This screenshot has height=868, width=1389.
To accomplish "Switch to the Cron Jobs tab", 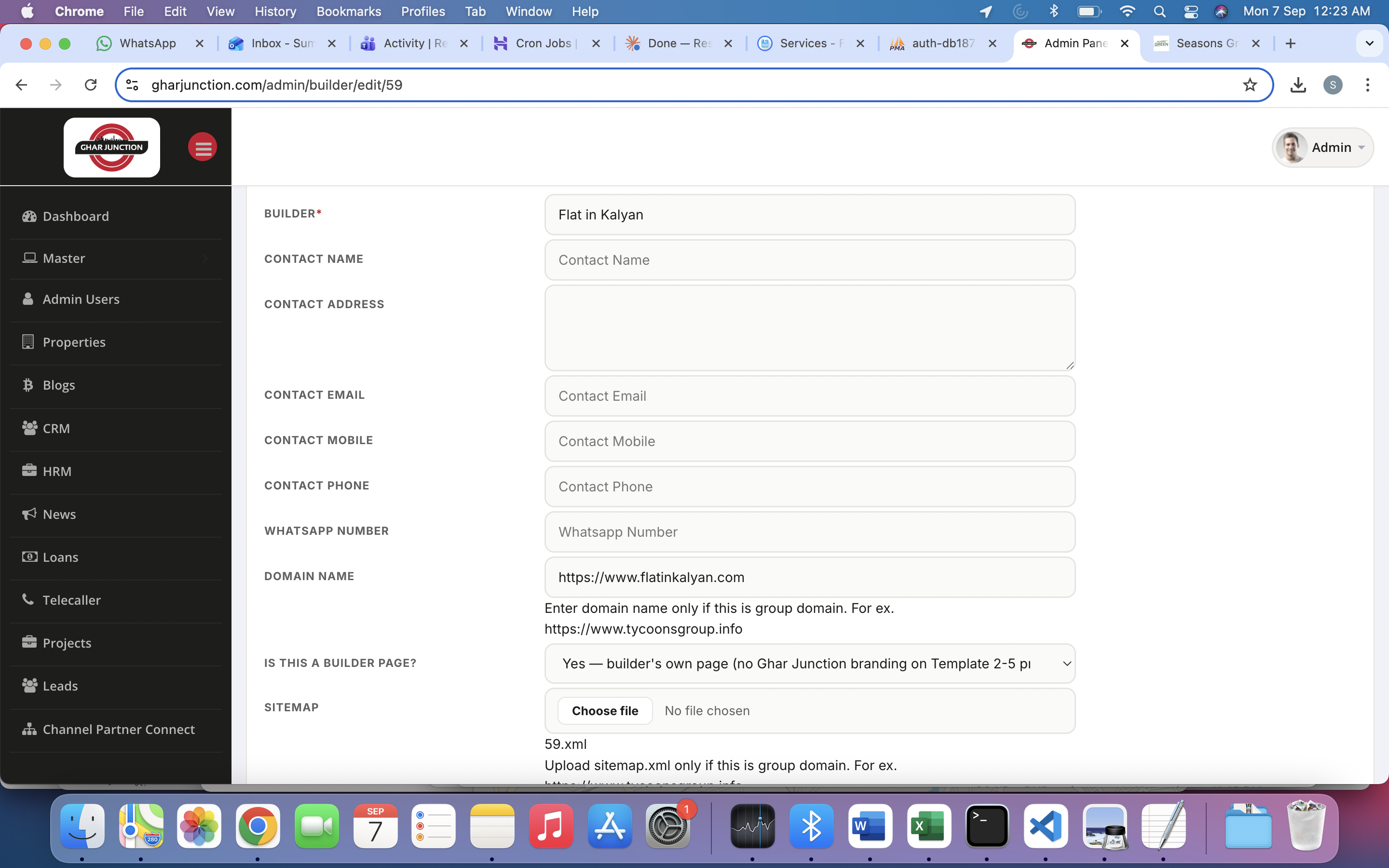I will click(545, 43).
